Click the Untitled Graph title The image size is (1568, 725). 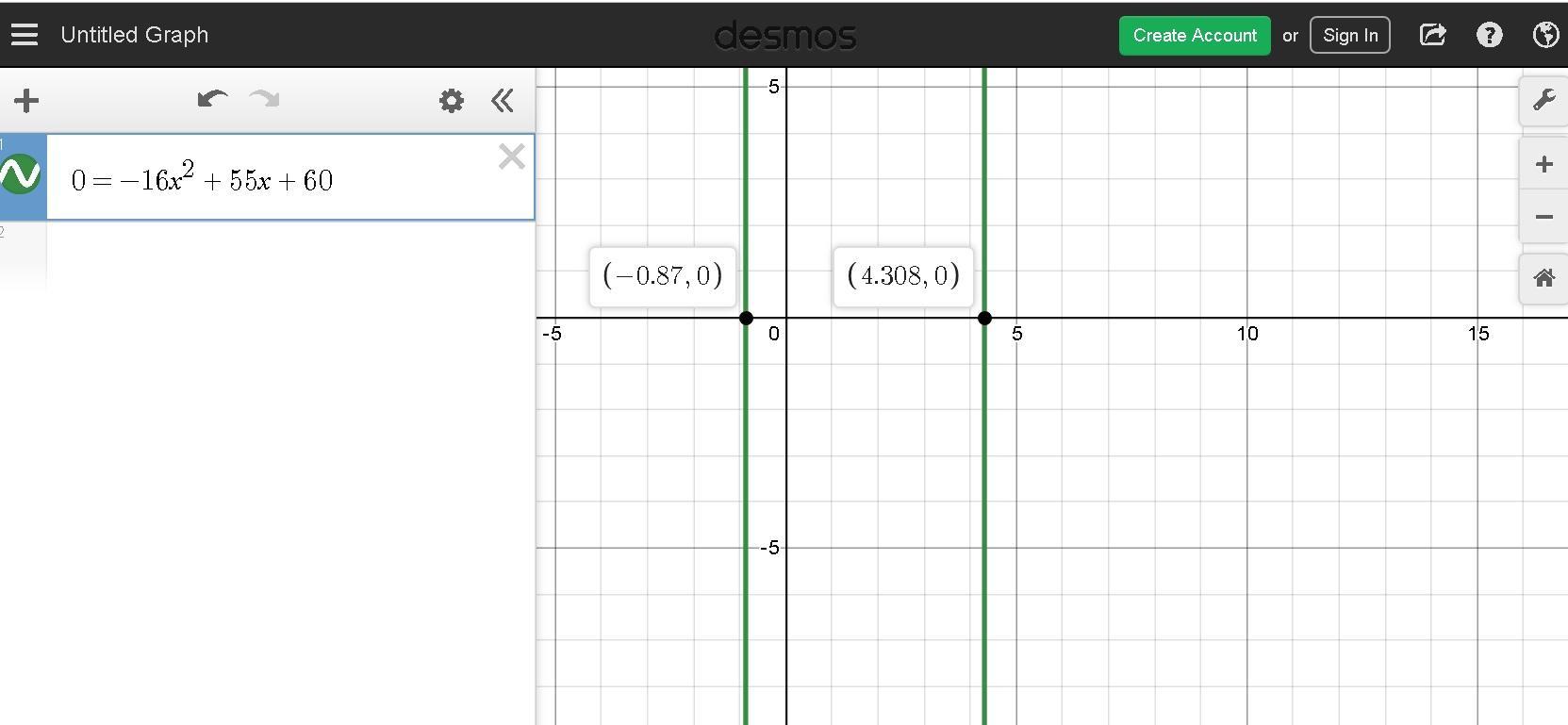(134, 35)
